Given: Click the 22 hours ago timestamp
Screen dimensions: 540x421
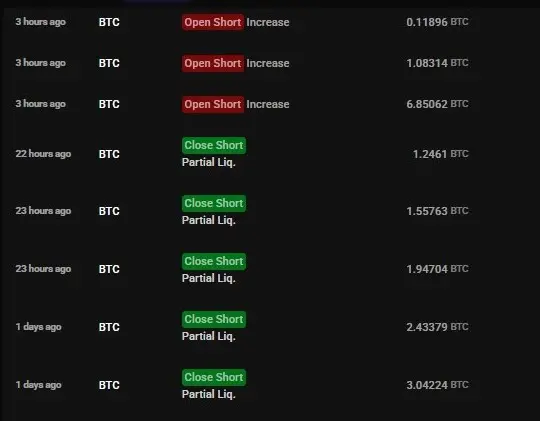Looking at the screenshot, I should pyautogui.click(x=43, y=154).
